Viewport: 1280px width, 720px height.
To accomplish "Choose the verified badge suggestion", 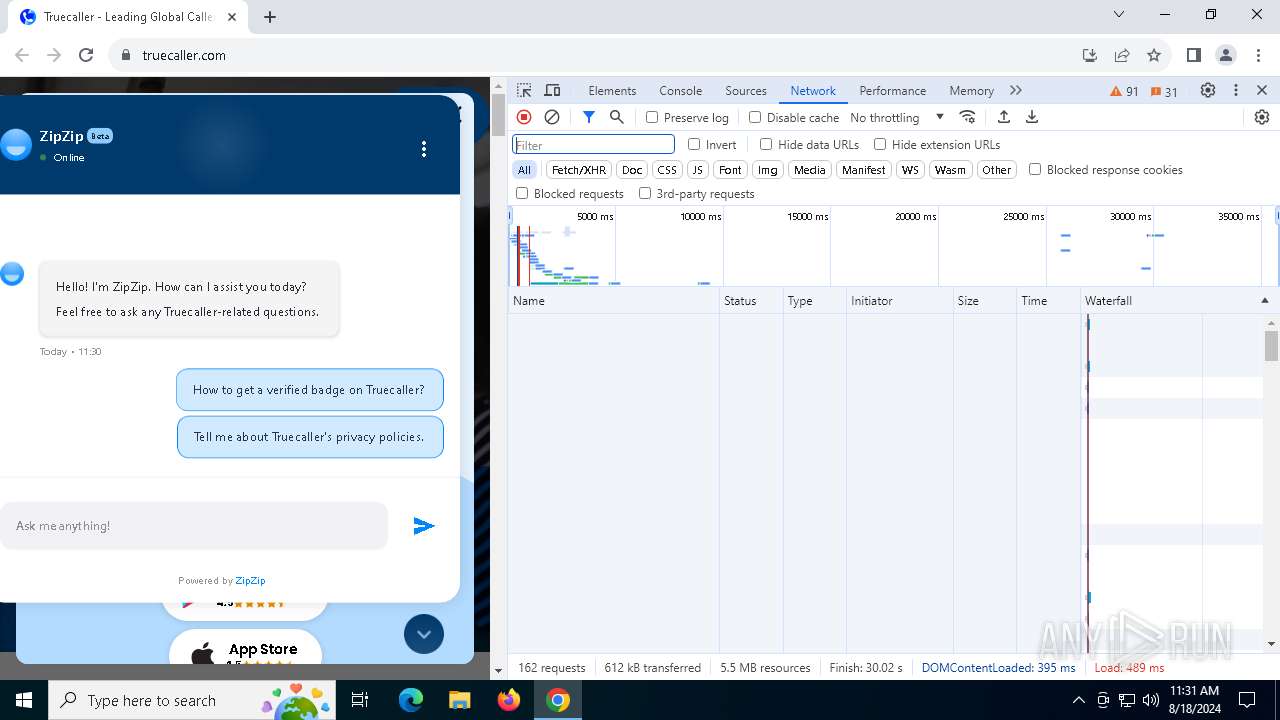I will pos(309,390).
